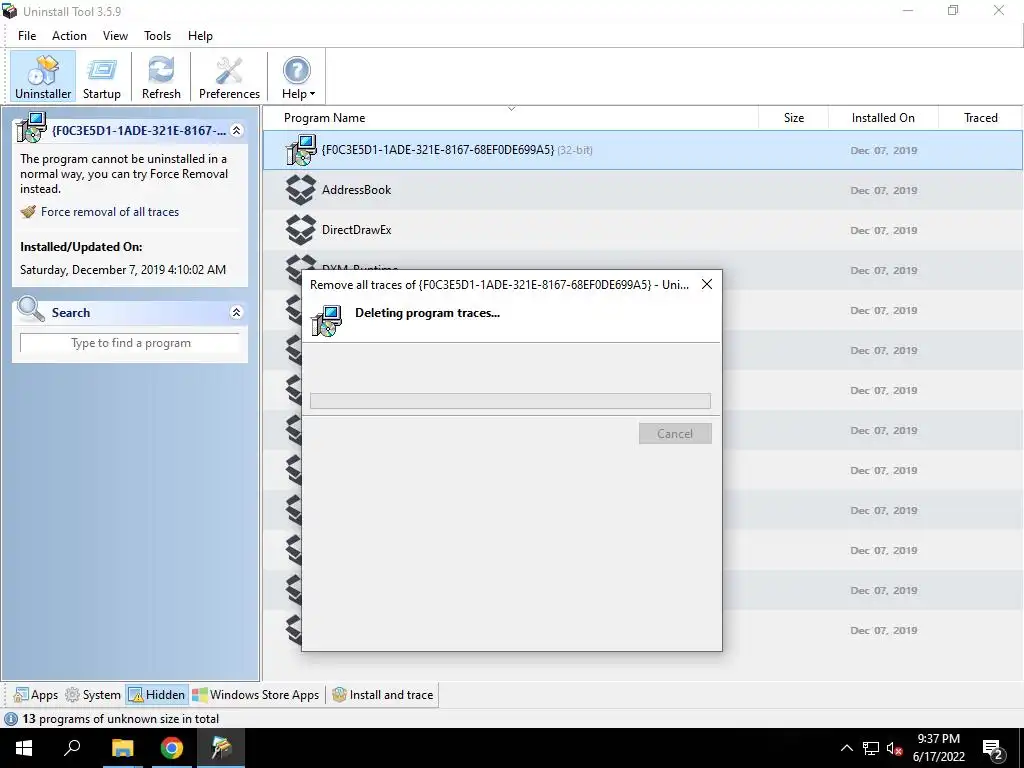Viewport: 1024px width, 768px height.
Task: Select the AddressBook program entry
Action: point(643,190)
